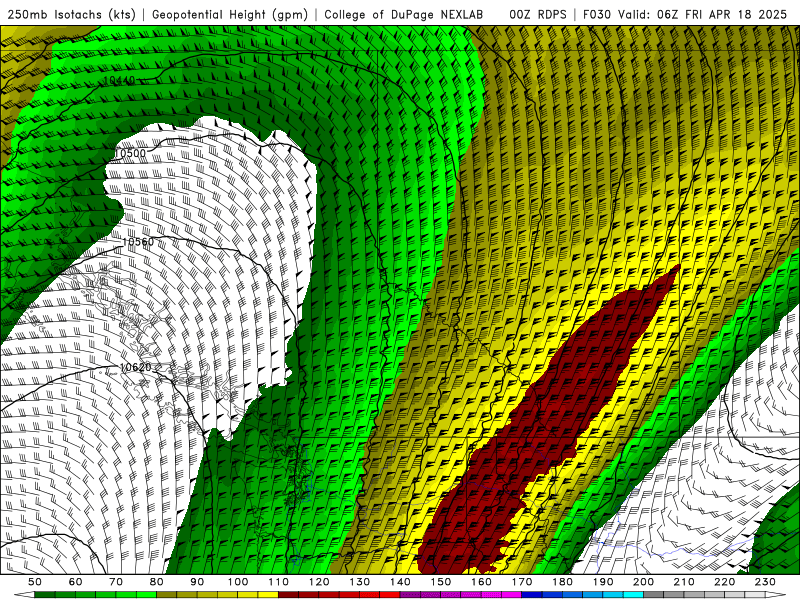Click the 180 value on the color scale
Viewport: 800px width, 600px height.
tap(562, 582)
